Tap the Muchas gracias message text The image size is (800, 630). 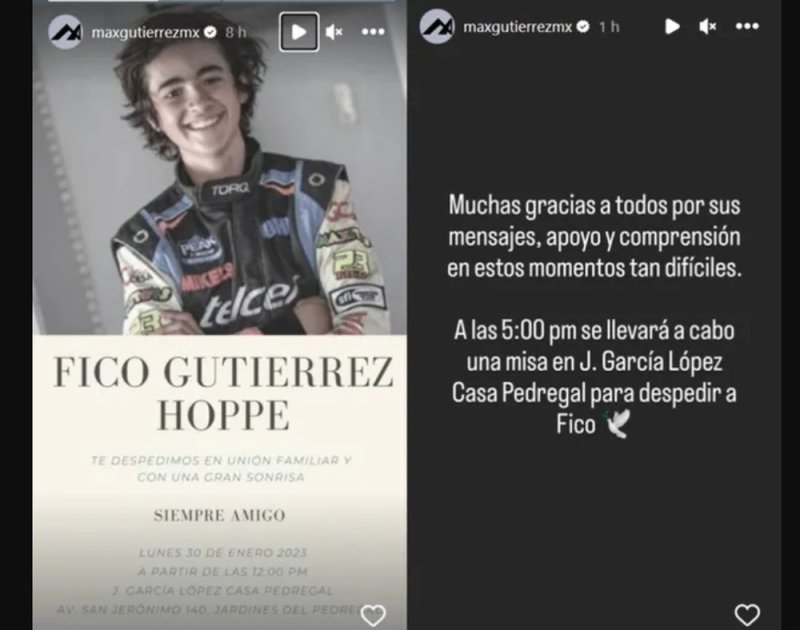pos(594,237)
